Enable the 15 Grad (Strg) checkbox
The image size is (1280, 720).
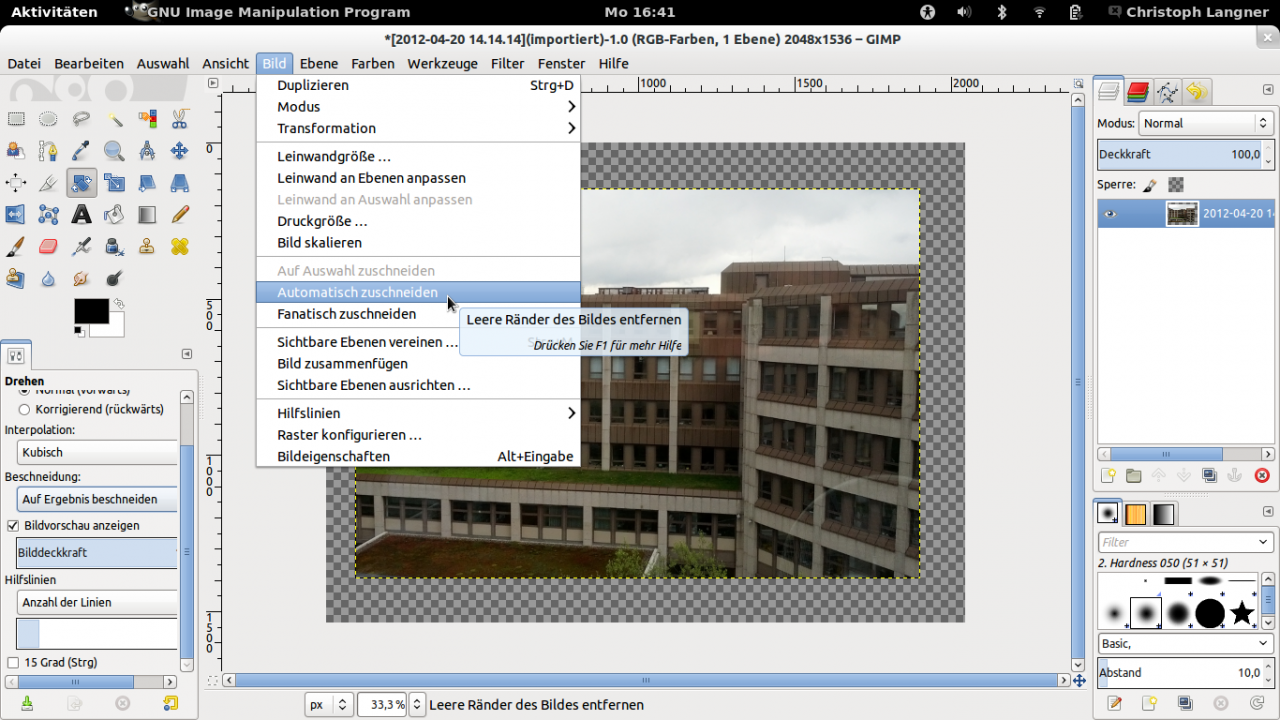click(13, 662)
